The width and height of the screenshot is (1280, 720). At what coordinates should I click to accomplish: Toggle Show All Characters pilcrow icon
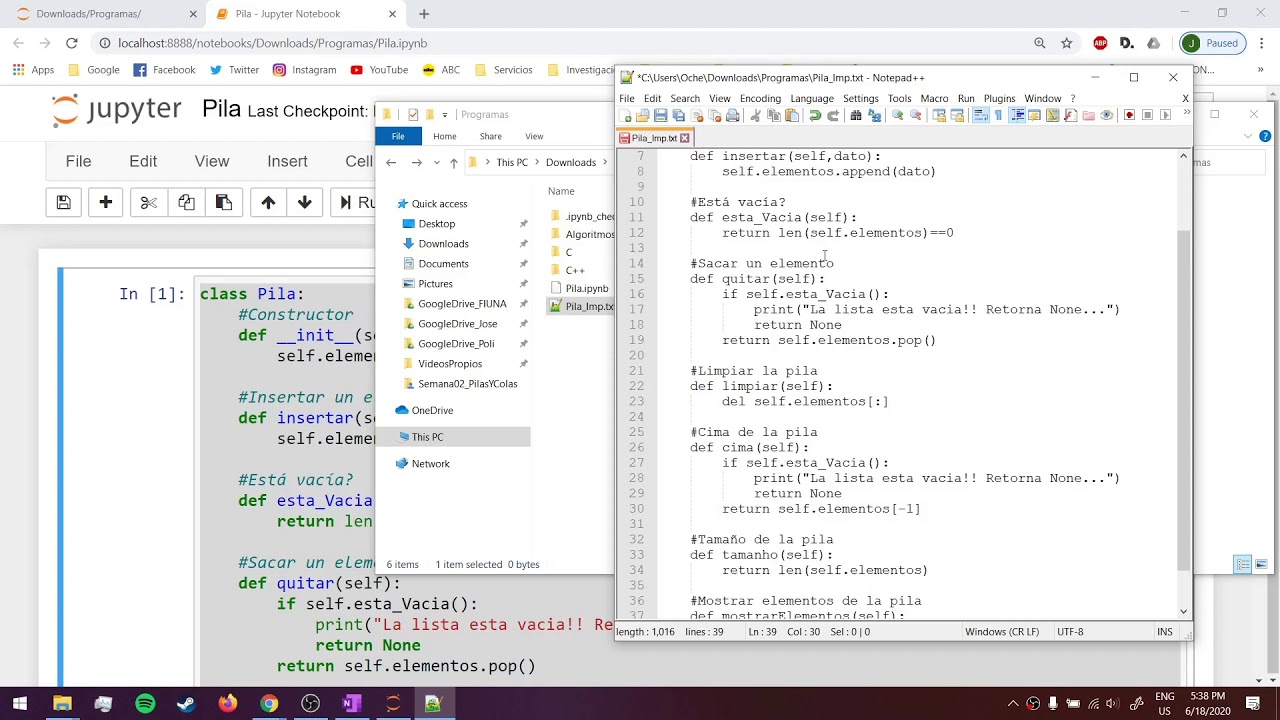[x=999, y=115]
